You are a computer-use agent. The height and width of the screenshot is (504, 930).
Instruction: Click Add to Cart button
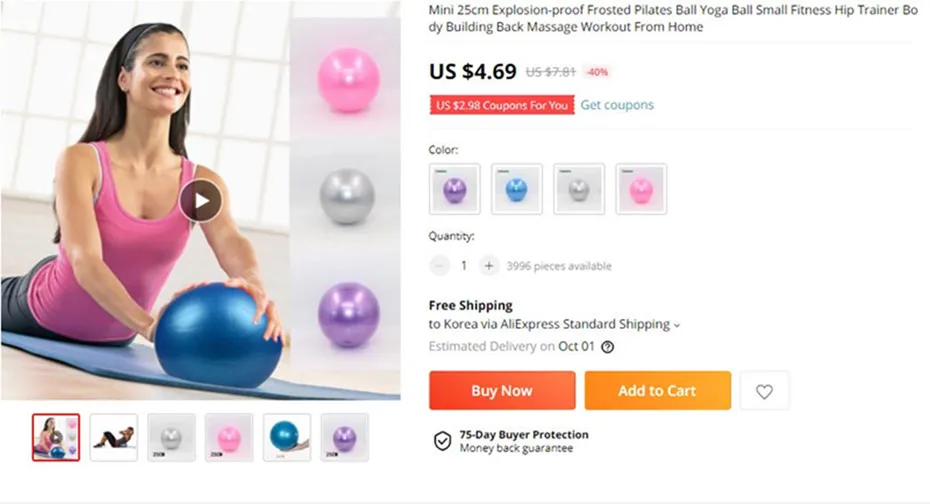click(x=658, y=391)
